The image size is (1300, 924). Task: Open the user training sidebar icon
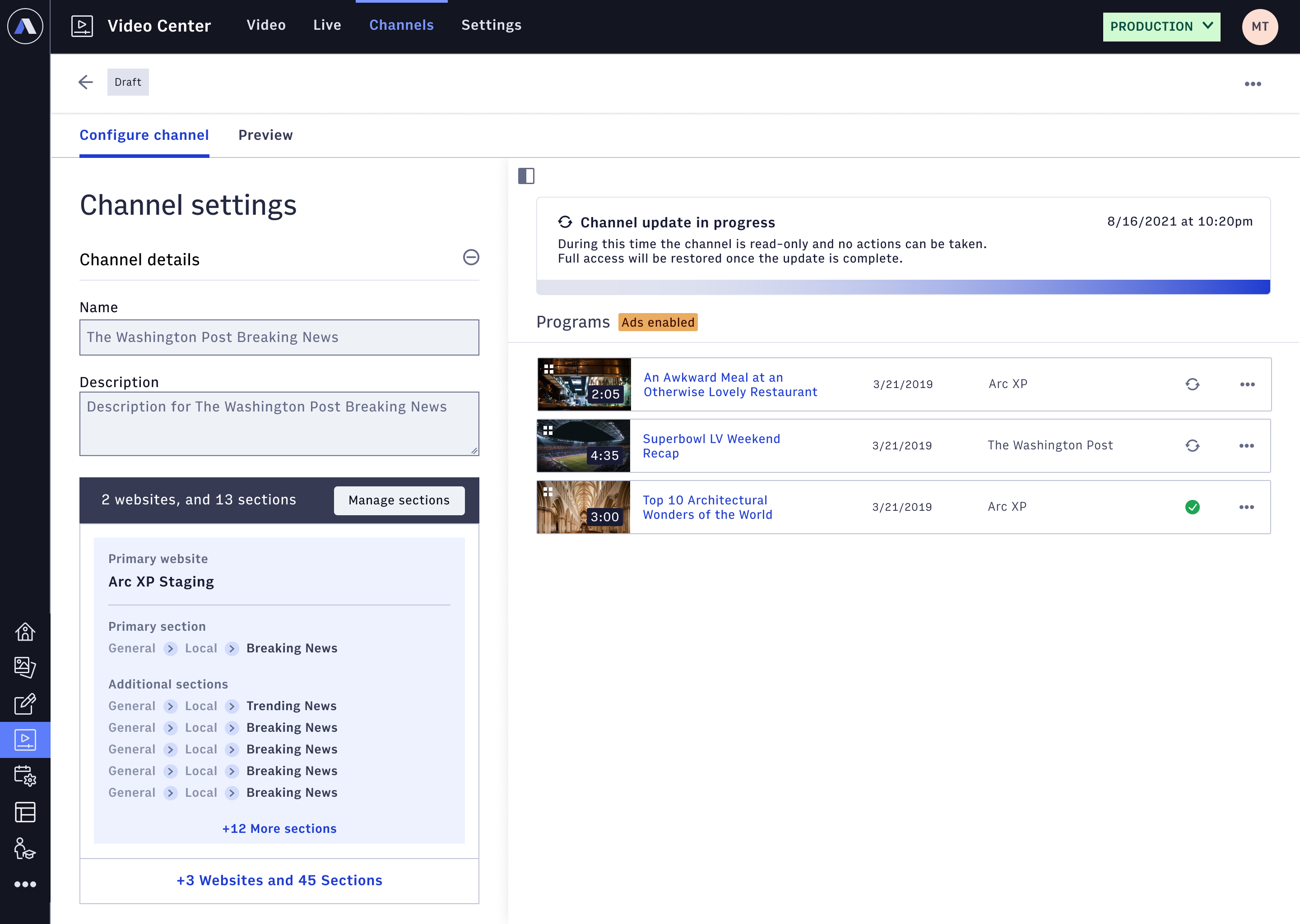(25, 848)
